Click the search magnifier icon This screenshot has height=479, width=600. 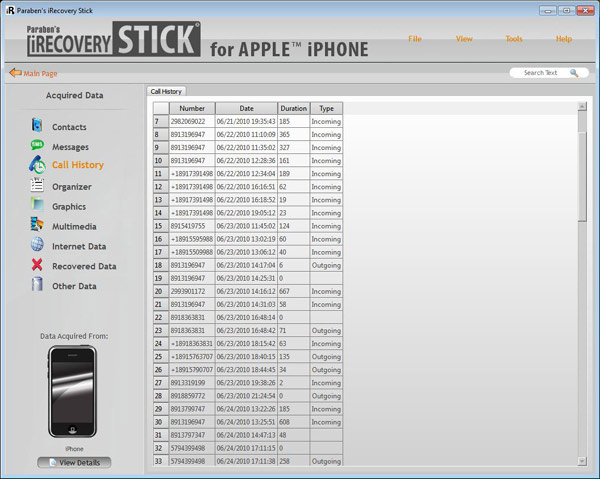[x=574, y=73]
